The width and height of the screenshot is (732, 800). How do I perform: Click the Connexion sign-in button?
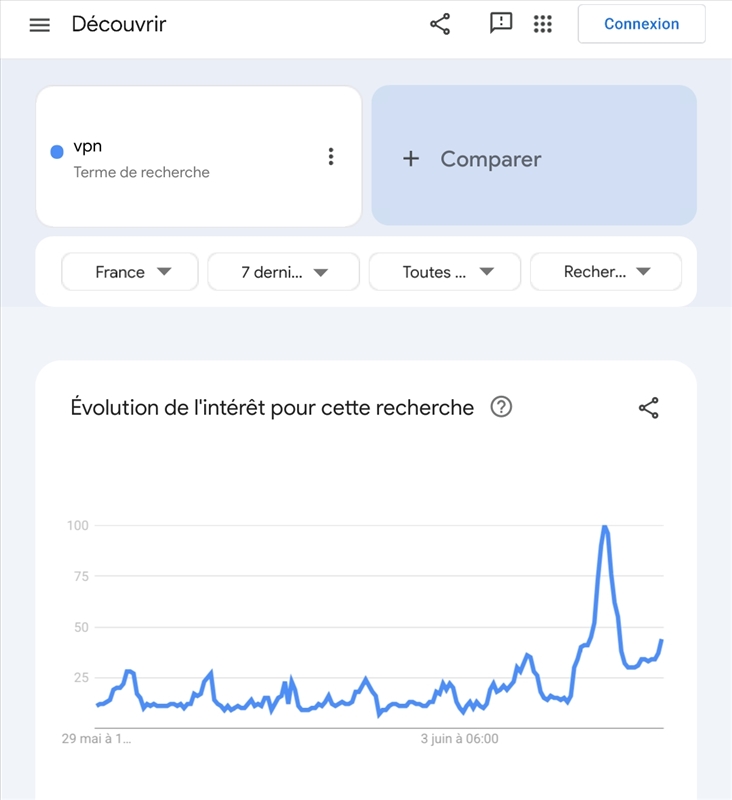[641, 24]
